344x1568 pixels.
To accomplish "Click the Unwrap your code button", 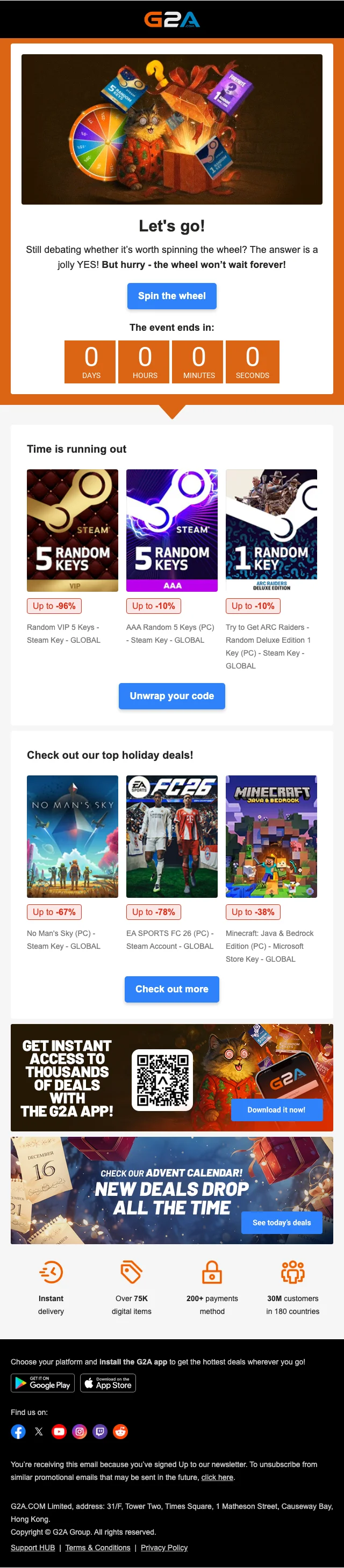I will pos(171,696).
